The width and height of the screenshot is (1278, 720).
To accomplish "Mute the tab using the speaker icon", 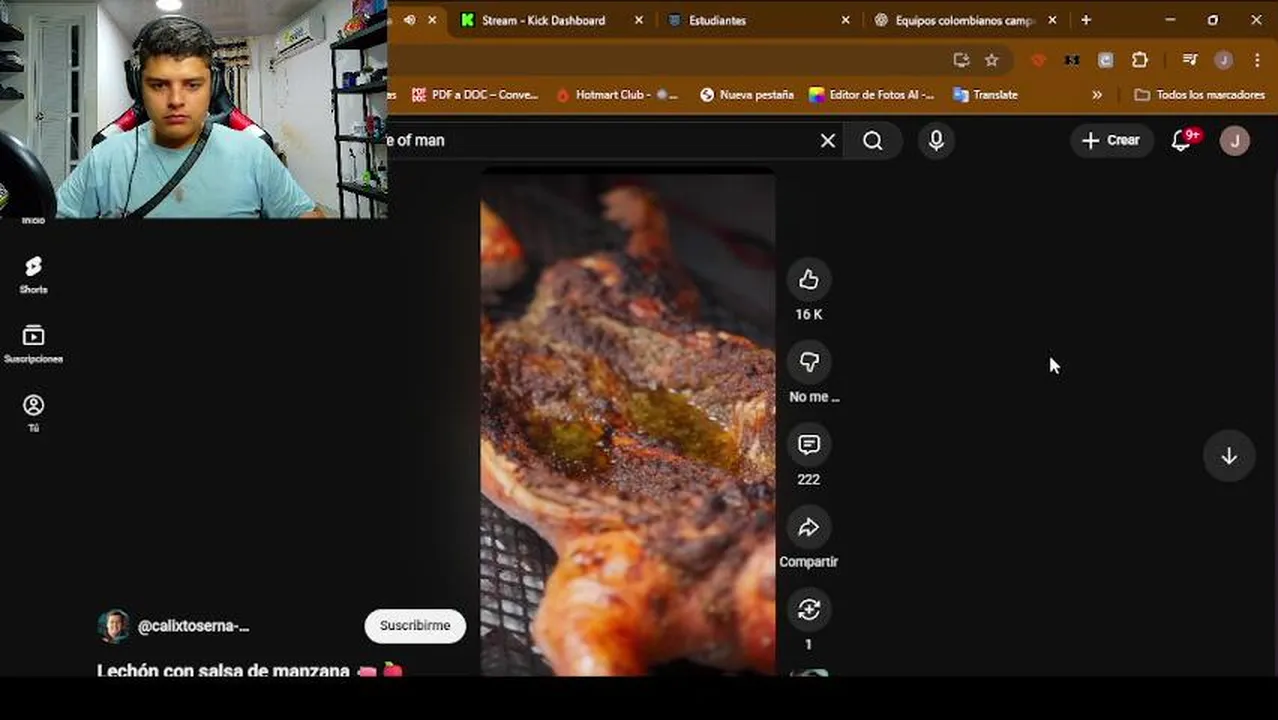I will click(409, 20).
